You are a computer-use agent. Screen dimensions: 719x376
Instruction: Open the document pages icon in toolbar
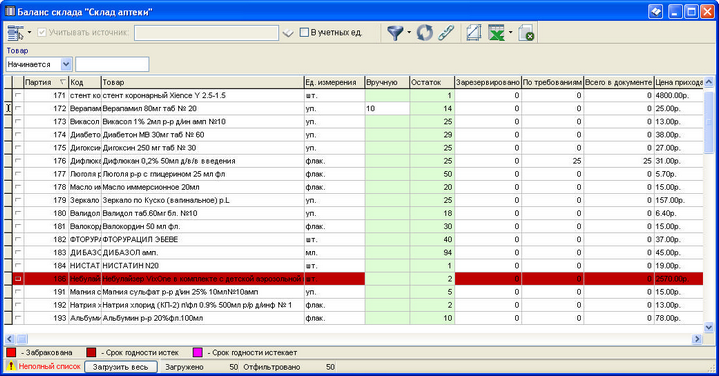click(x=474, y=33)
